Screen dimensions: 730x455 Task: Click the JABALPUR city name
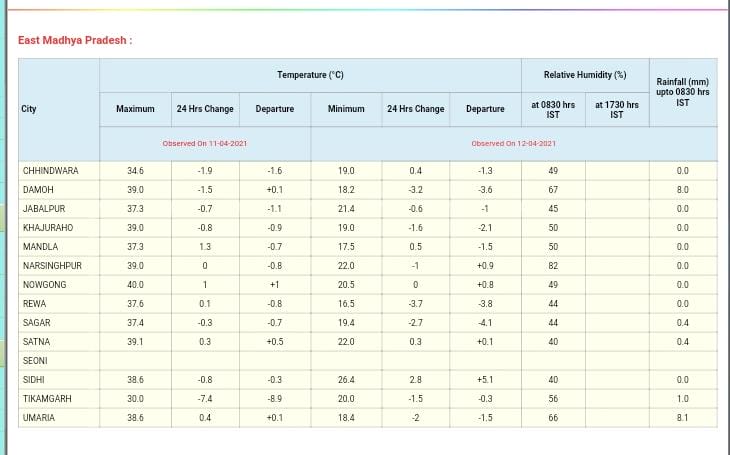point(42,209)
